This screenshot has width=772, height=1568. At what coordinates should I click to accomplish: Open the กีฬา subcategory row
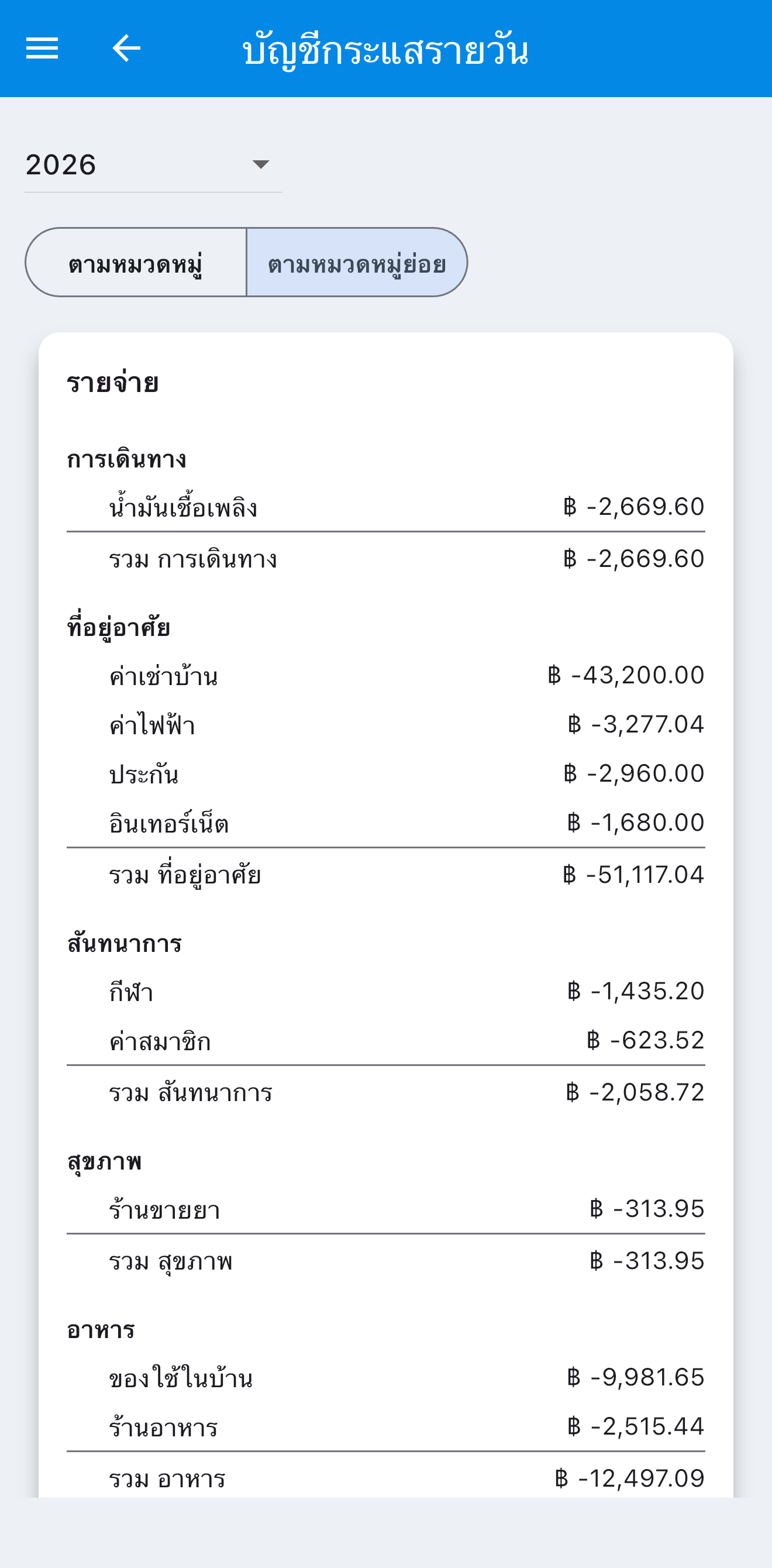pyautogui.click(x=385, y=992)
